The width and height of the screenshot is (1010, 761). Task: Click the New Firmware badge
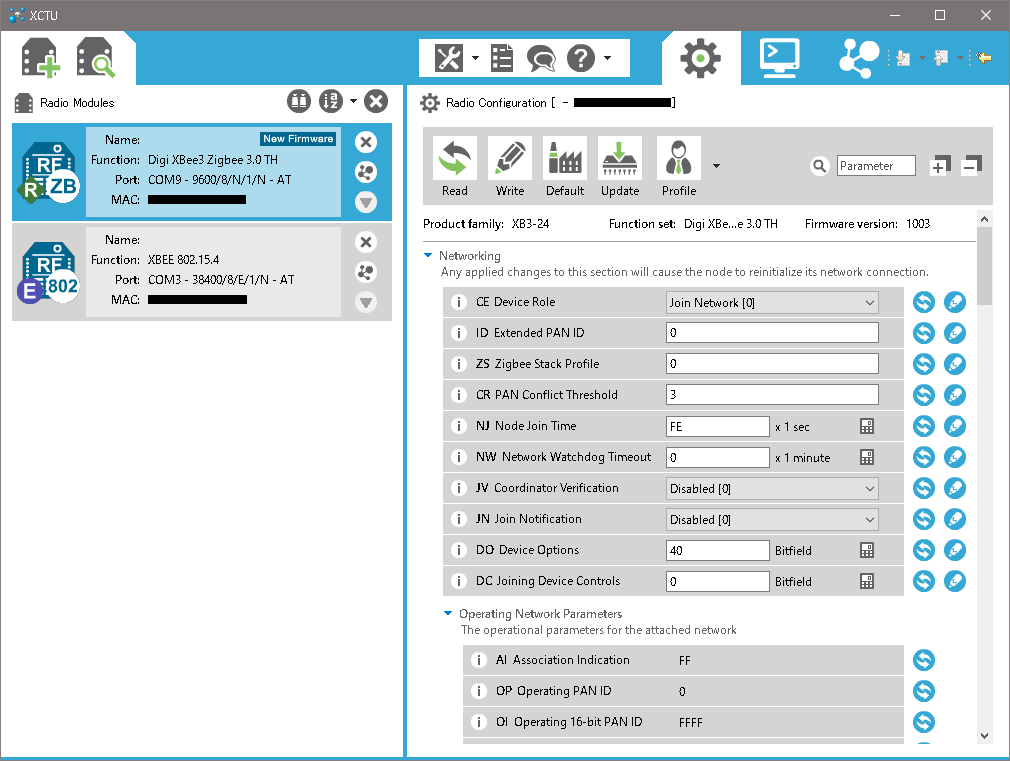point(298,139)
